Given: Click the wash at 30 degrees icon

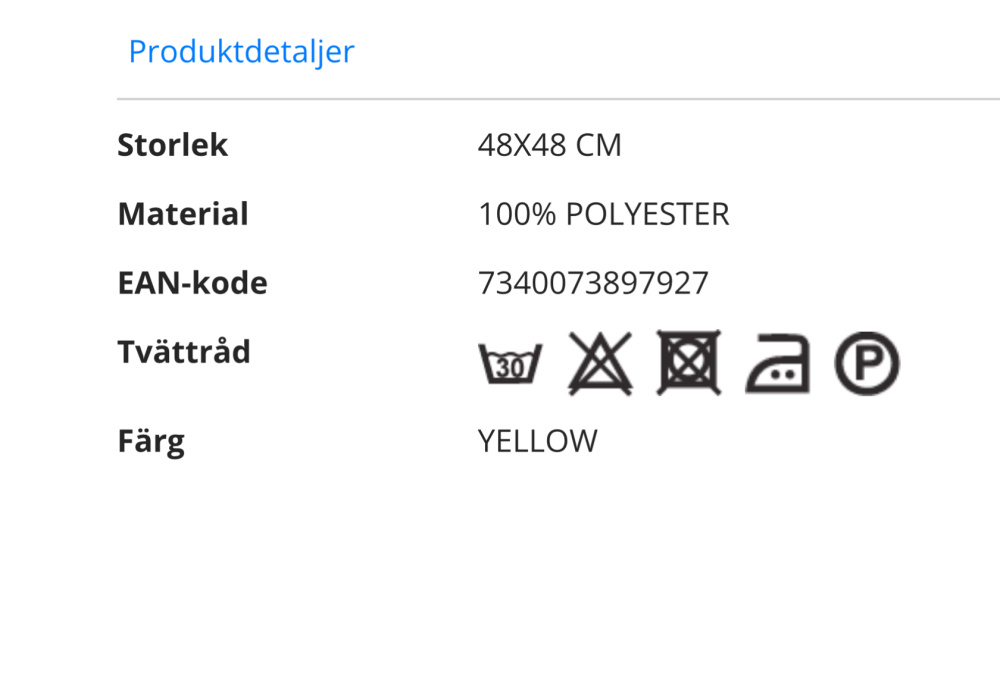Looking at the screenshot, I should (x=510, y=364).
